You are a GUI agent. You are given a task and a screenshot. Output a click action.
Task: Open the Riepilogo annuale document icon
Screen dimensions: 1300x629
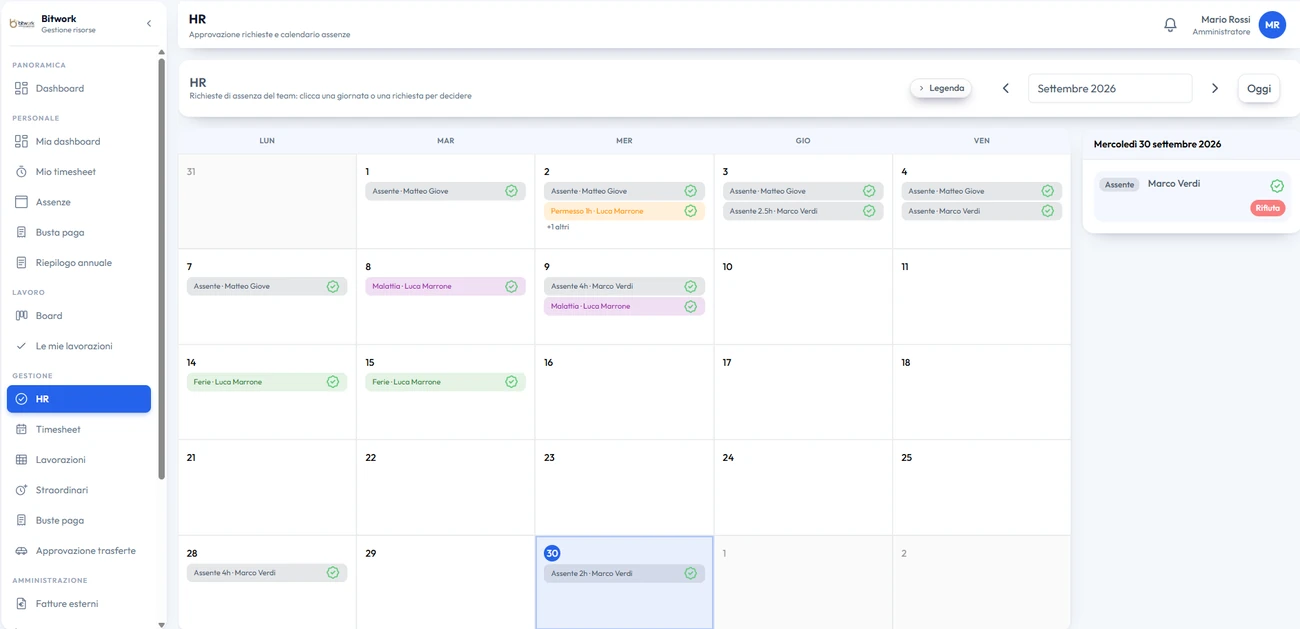[21, 263]
